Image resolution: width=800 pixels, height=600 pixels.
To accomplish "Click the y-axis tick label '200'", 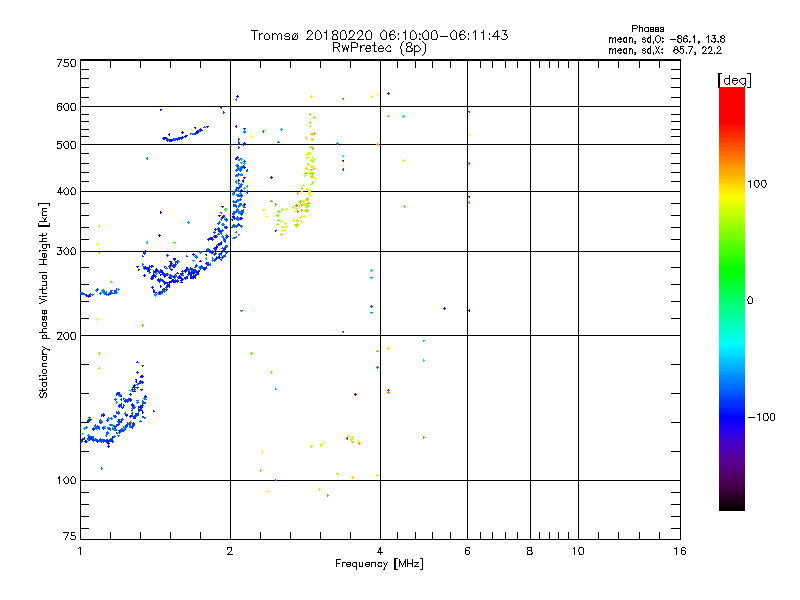I will [x=67, y=336].
